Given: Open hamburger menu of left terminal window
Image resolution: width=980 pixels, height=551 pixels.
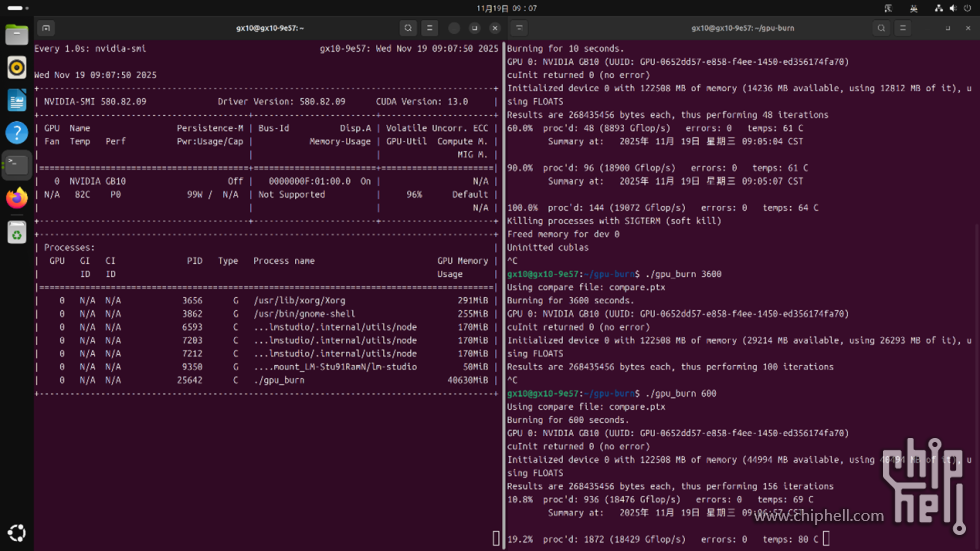Looking at the screenshot, I should pos(429,28).
